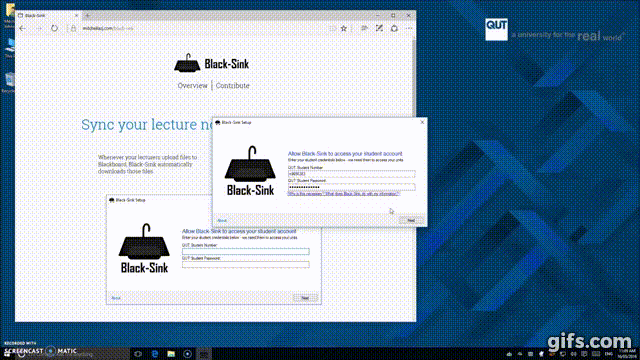Open the taskbar clock and date
640x360 pixels.
627,354
